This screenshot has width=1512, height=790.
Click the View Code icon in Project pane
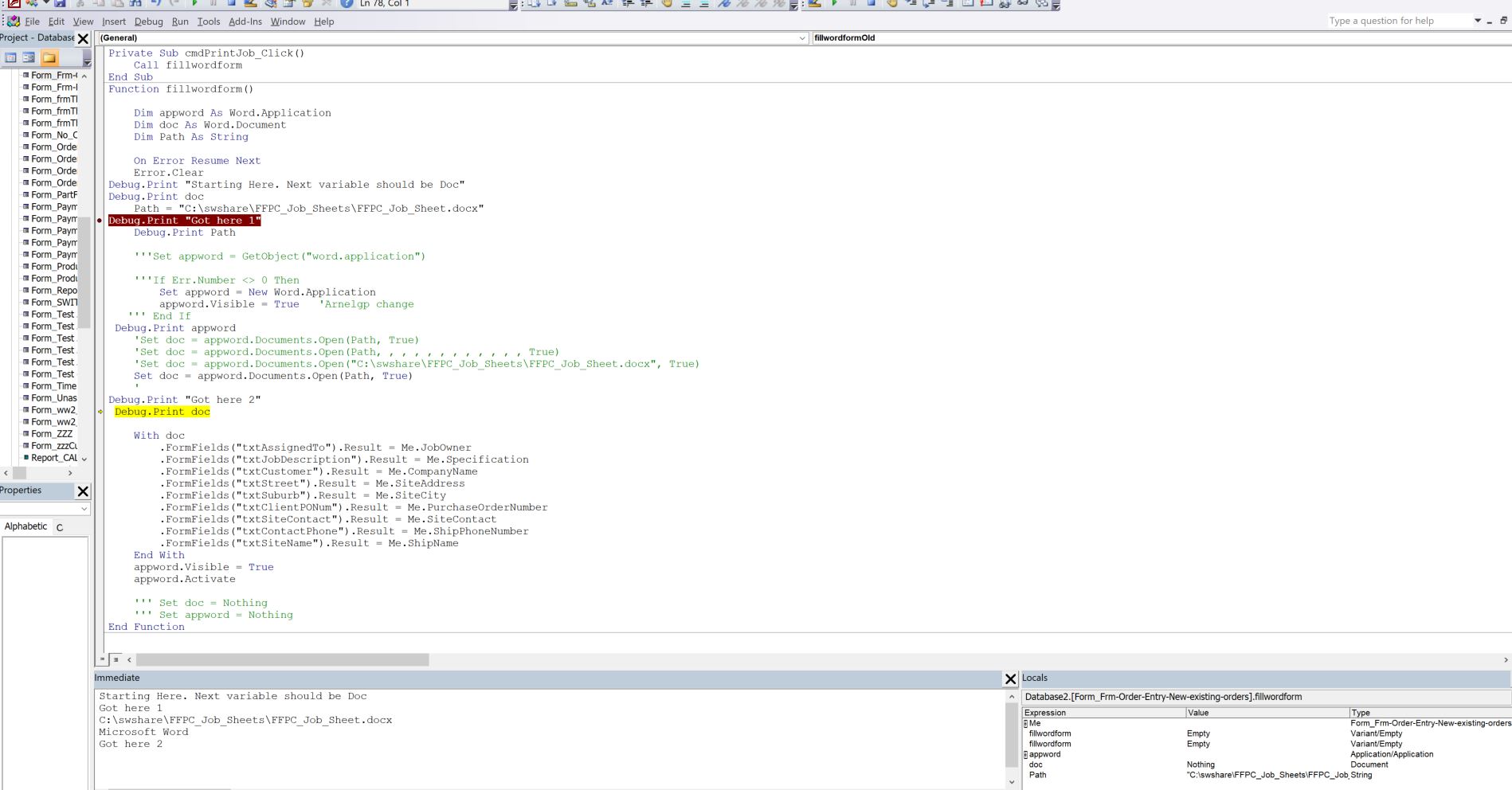(11, 57)
